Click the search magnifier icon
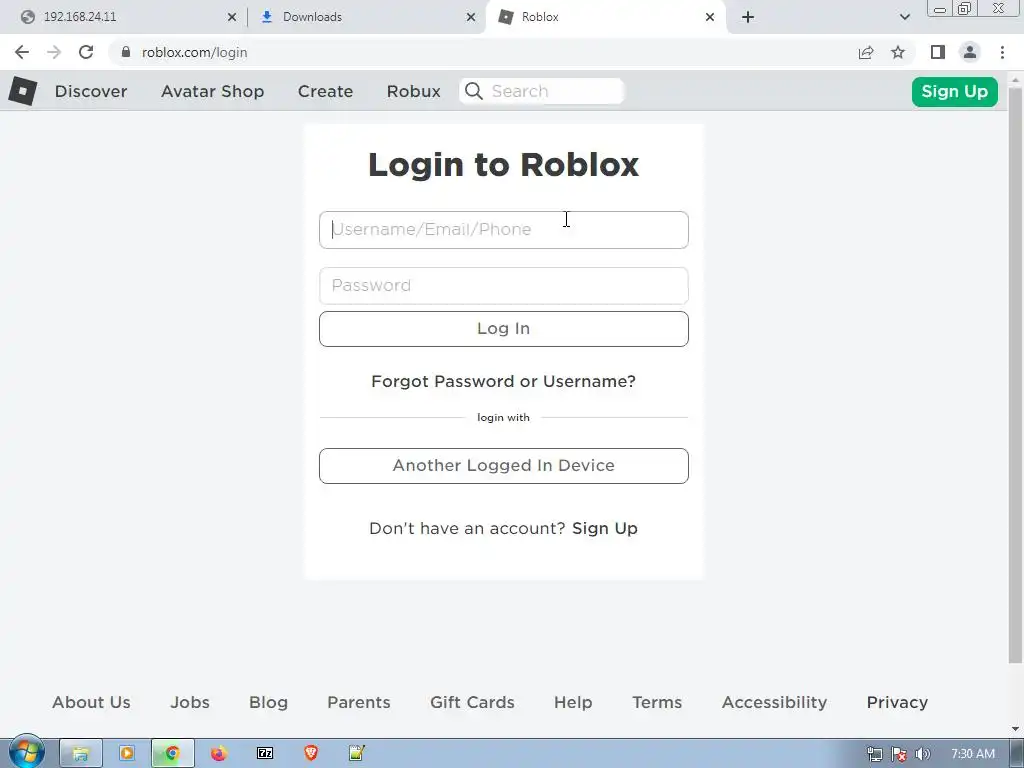Image resolution: width=1024 pixels, height=768 pixels. pos(474,91)
